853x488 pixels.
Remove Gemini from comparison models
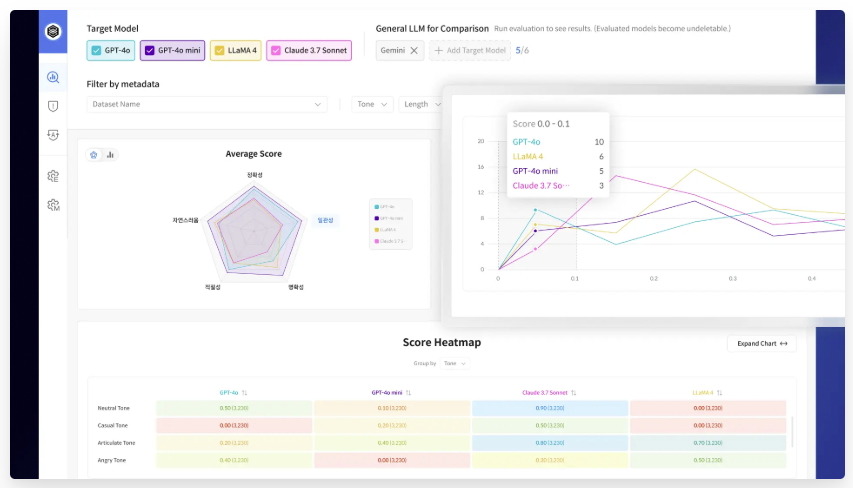coord(415,50)
